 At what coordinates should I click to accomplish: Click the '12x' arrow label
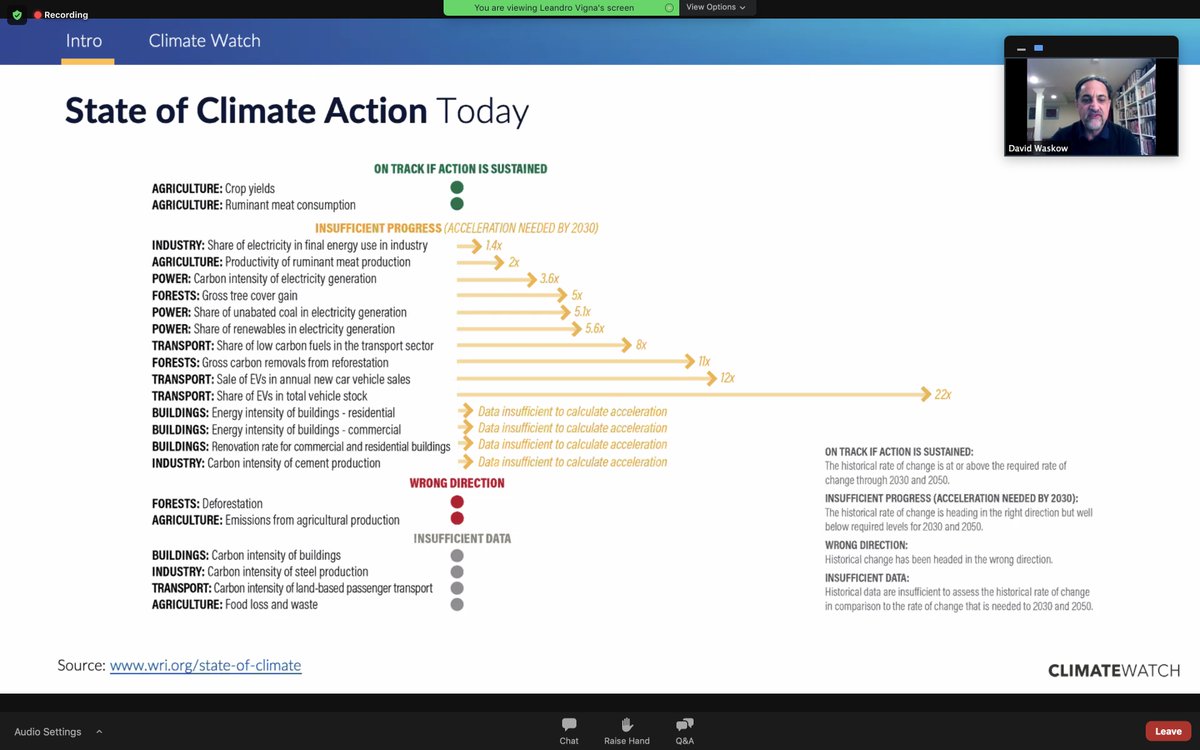pos(727,378)
